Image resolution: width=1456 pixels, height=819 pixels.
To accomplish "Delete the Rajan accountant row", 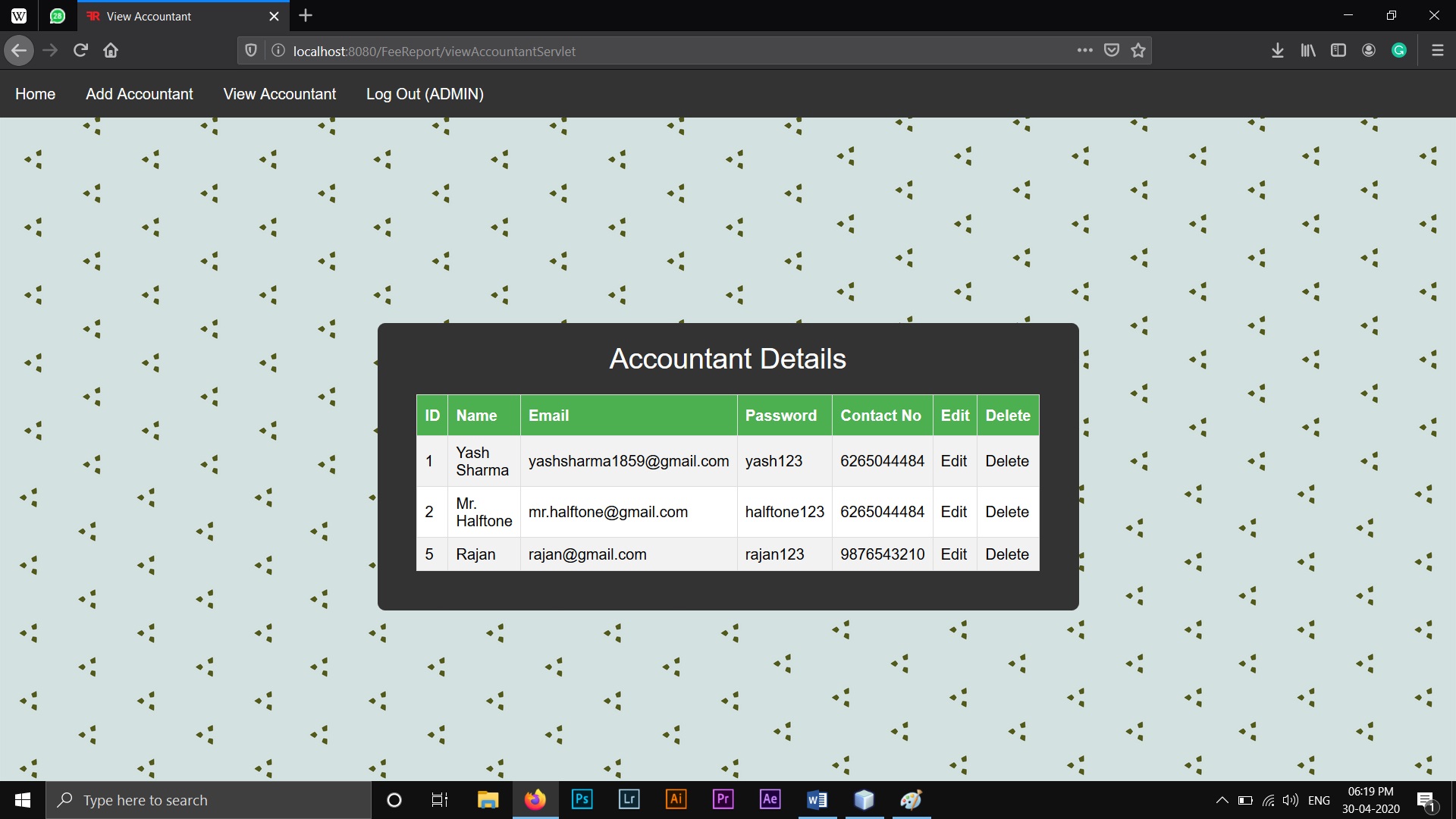I will click(x=1006, y=554).
